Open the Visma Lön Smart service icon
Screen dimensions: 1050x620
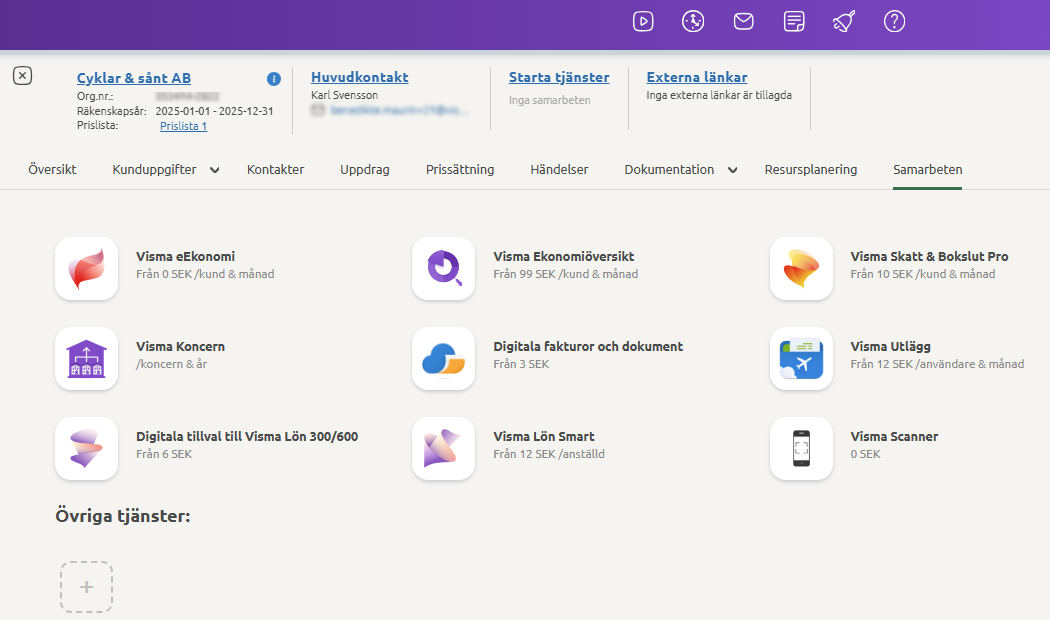click(x=443, y=449)
